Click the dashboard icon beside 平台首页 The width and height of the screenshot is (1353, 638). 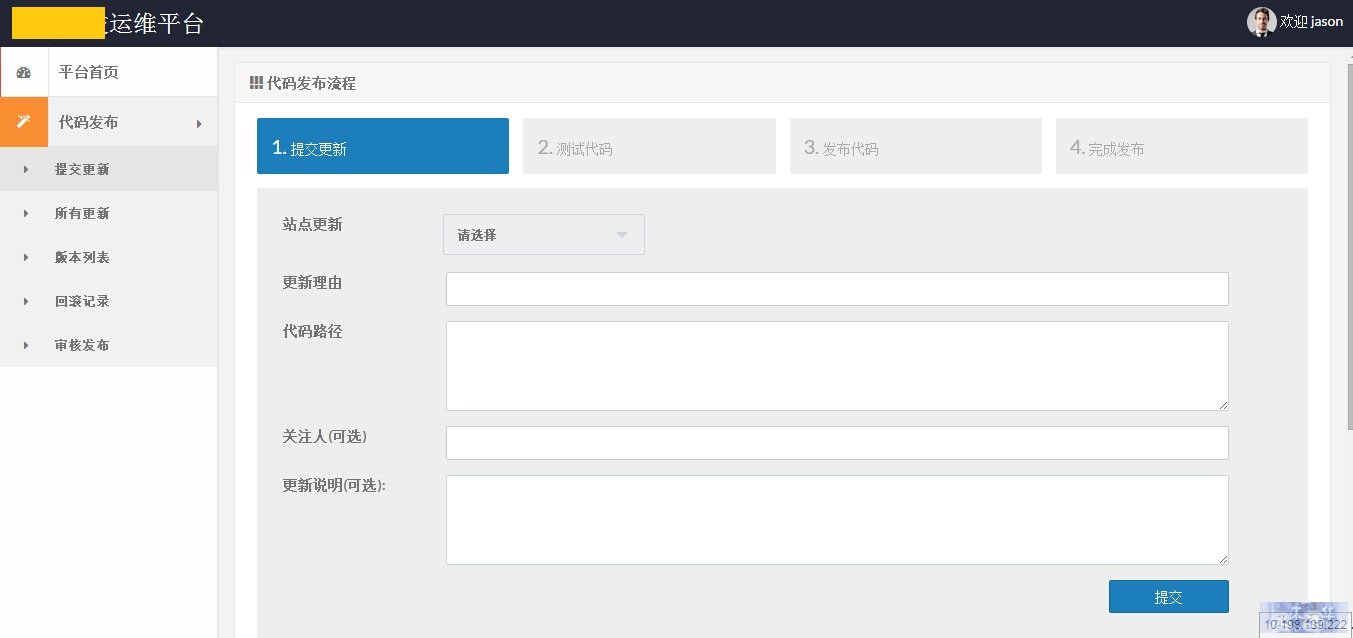(24, 72)
